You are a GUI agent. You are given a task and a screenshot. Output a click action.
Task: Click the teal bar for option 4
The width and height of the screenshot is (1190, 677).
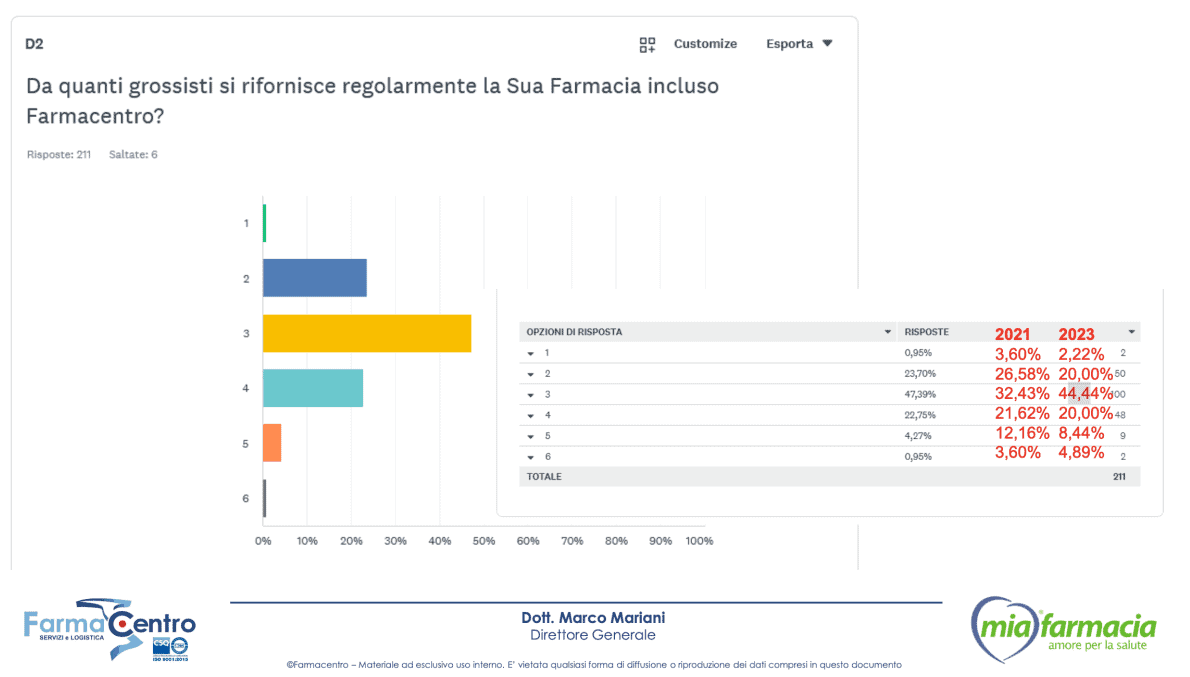point(312,388)
